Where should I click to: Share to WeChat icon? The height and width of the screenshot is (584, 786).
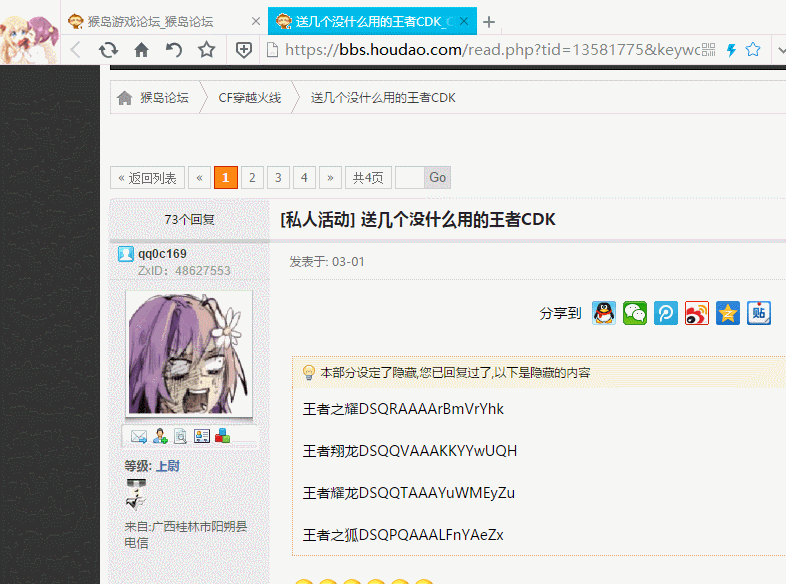[x=635, y=313]
